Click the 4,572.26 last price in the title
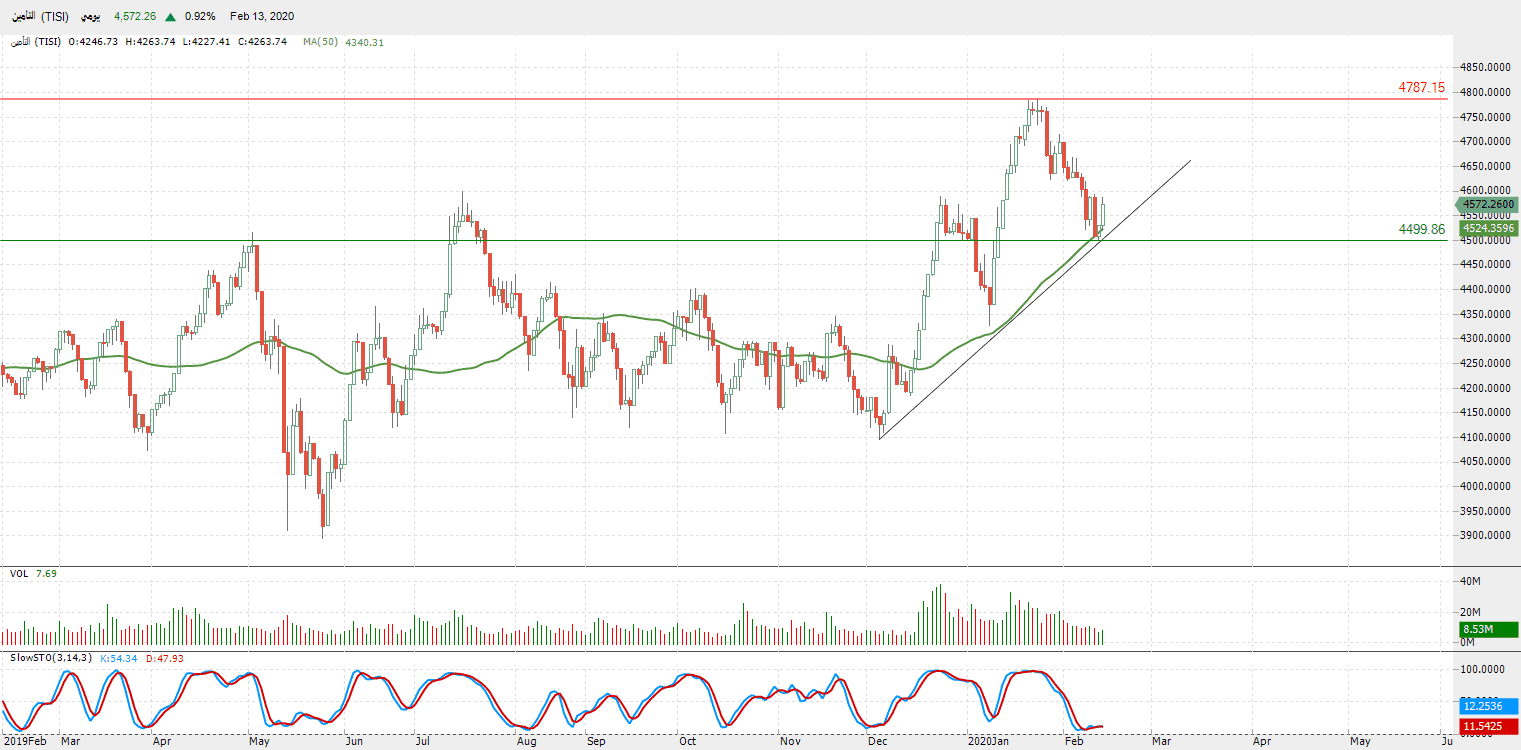 (x=135, y=17)
